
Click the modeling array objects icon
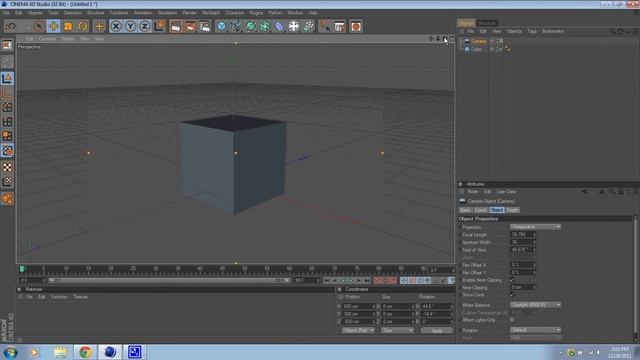pyautogui.click(x=264, y=26)
